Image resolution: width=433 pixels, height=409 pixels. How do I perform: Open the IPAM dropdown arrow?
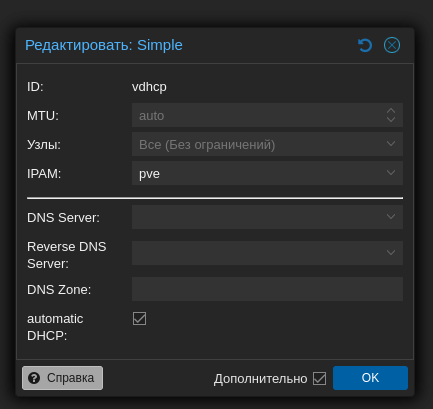pyautogui.click(x=391, y=173)
